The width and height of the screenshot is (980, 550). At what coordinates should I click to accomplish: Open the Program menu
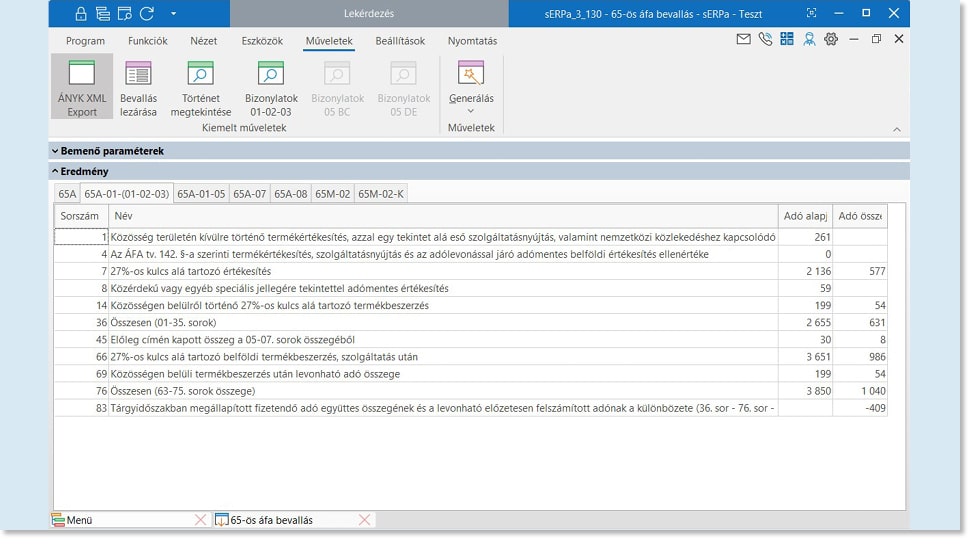(86, 41)
